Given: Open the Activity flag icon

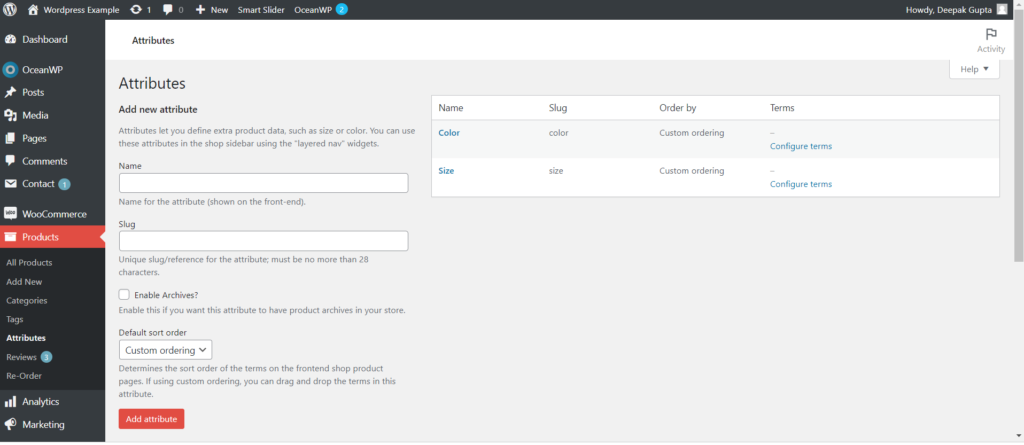Looking at the screenshot, I should coord(990,35).
